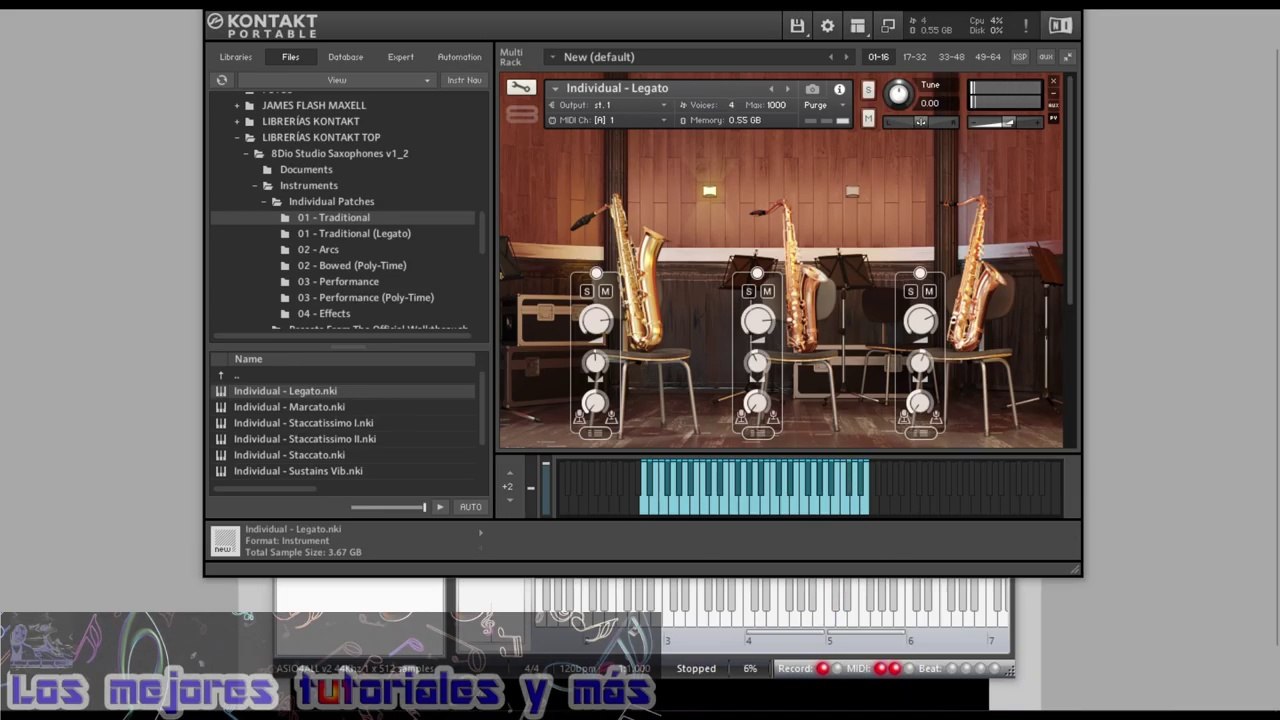Open the multi rack preset dropdown arrow
1280x720 pixels.
552,57
